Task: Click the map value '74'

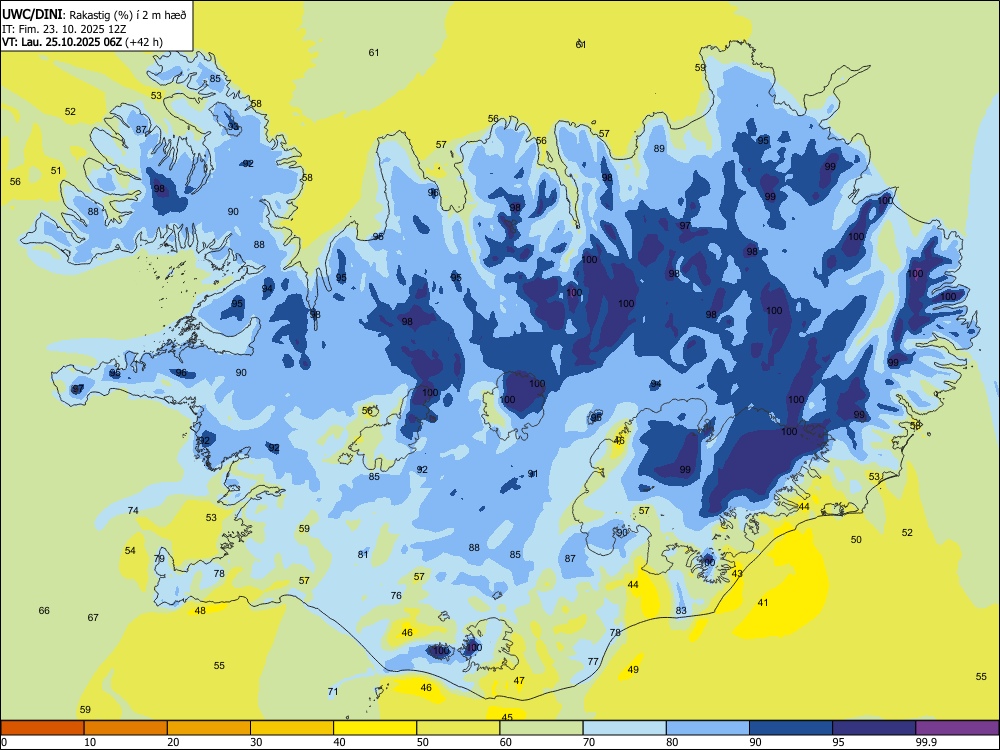Action: click(x=133, y=511)
